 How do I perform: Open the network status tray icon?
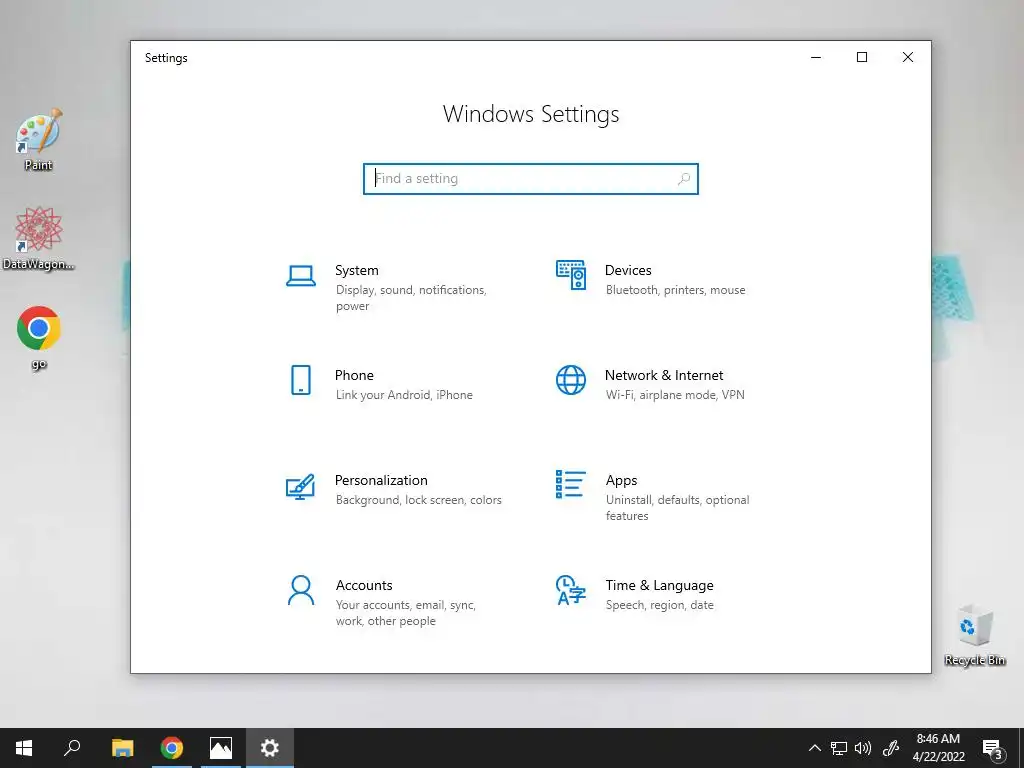pos(839,748)
